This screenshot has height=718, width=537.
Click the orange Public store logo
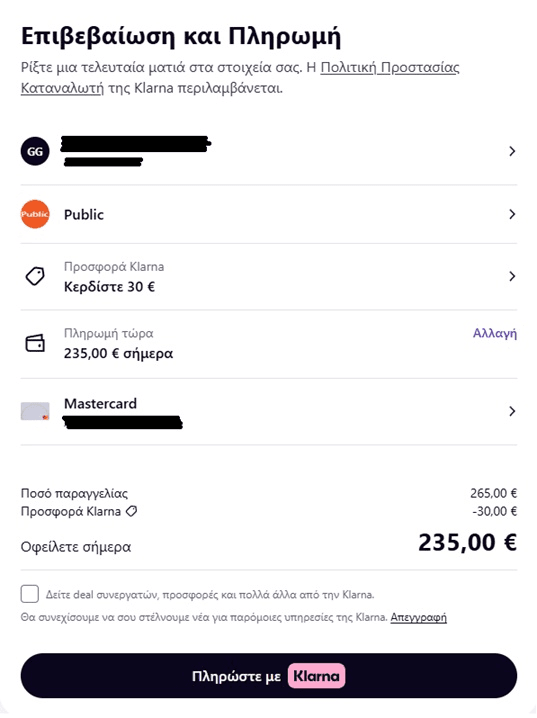[35, 214]
